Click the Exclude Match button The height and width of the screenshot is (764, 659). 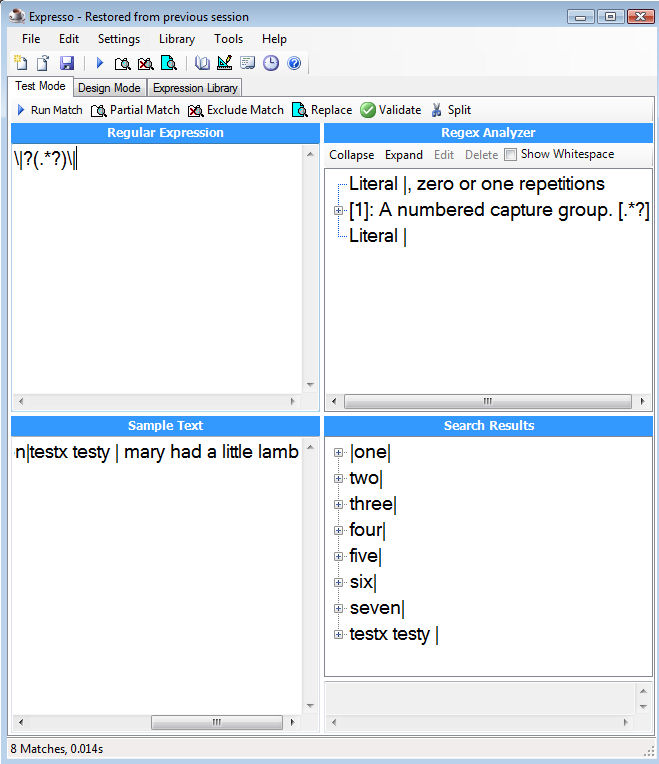pyautogui.click(x=236, y=110)
